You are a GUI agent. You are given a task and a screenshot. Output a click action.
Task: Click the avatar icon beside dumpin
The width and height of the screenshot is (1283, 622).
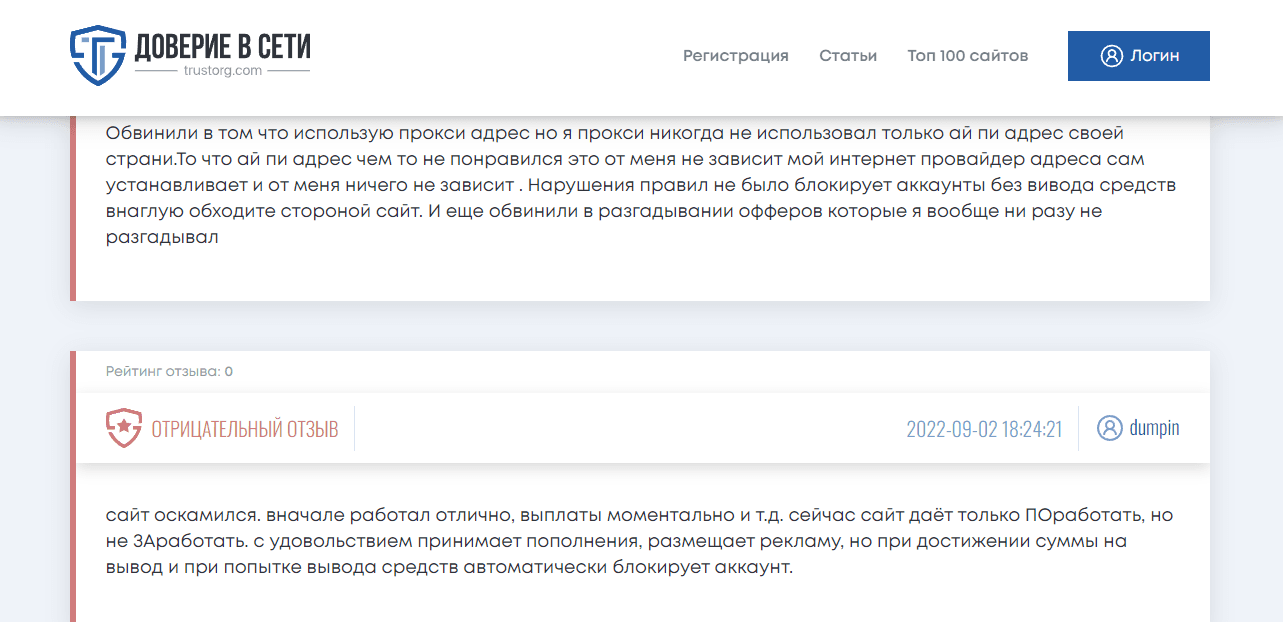tap(1109, 428)
